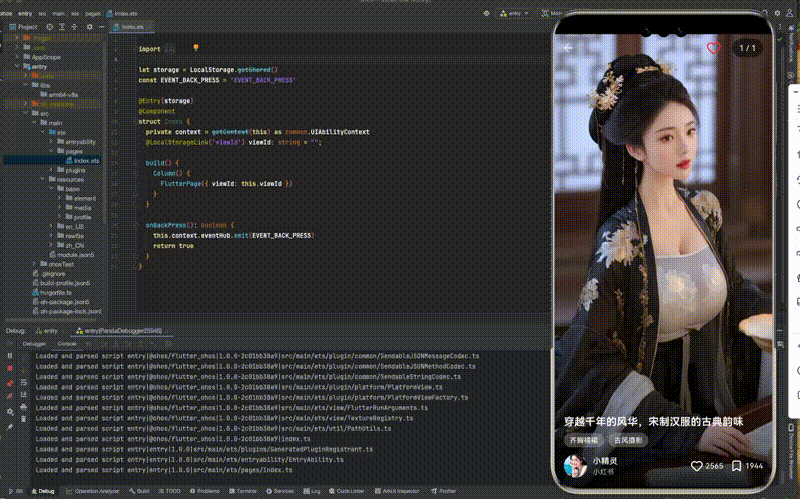Open the Services tool window

[x=280, y=491]
